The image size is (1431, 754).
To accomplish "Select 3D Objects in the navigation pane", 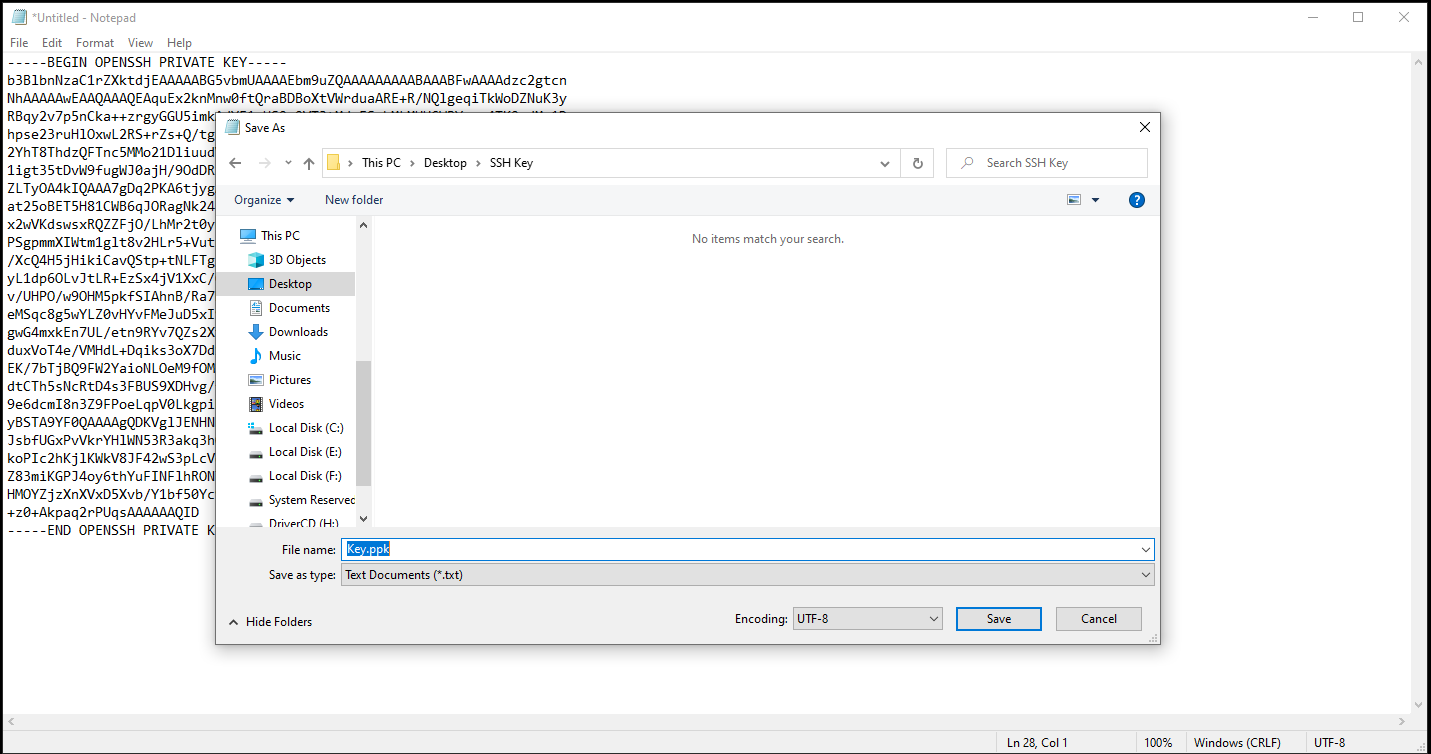I will (x=297, y=260).
